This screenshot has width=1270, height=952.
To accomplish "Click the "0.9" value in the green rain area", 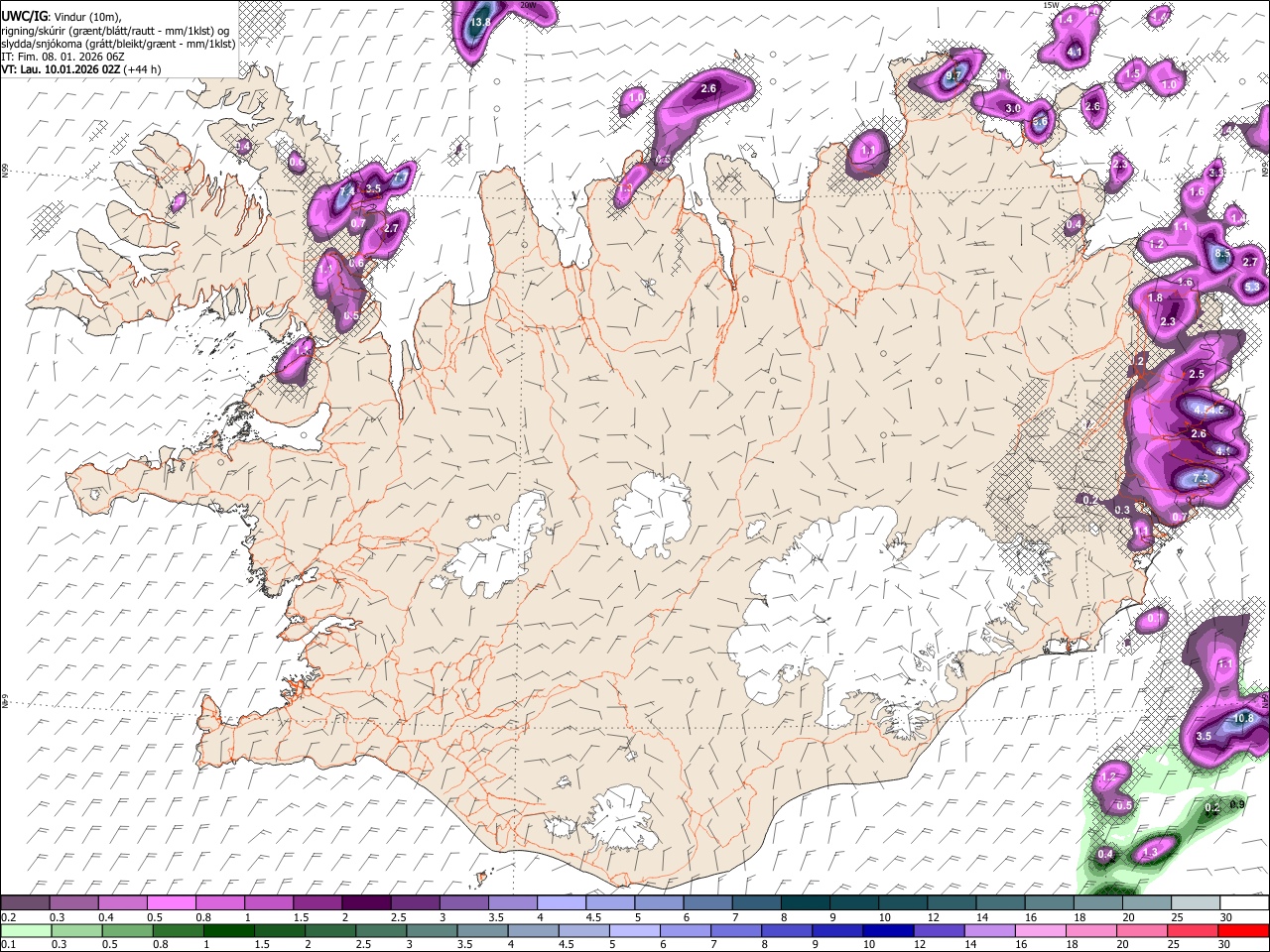I will (1237, 804).
